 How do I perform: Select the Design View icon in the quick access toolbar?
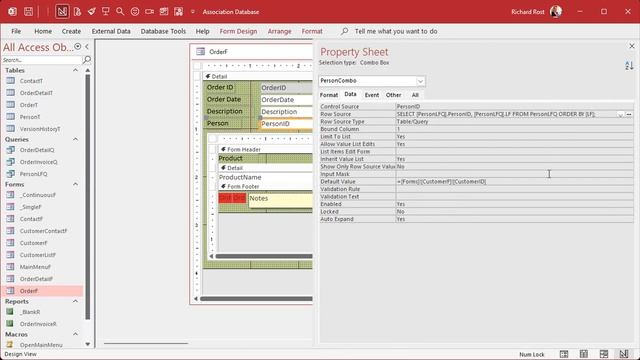(x=62, y=12)
